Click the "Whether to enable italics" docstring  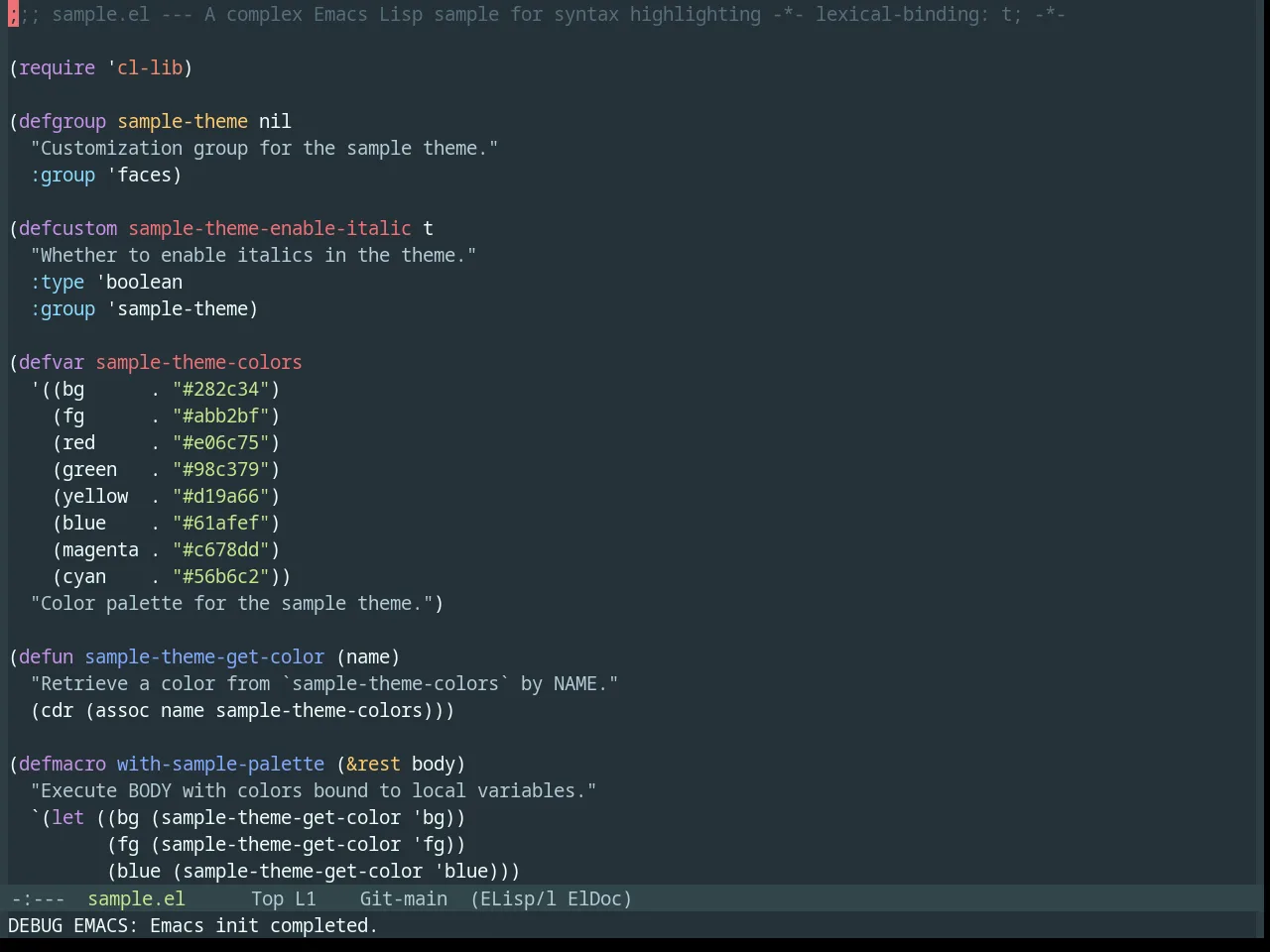click(253, 255)
